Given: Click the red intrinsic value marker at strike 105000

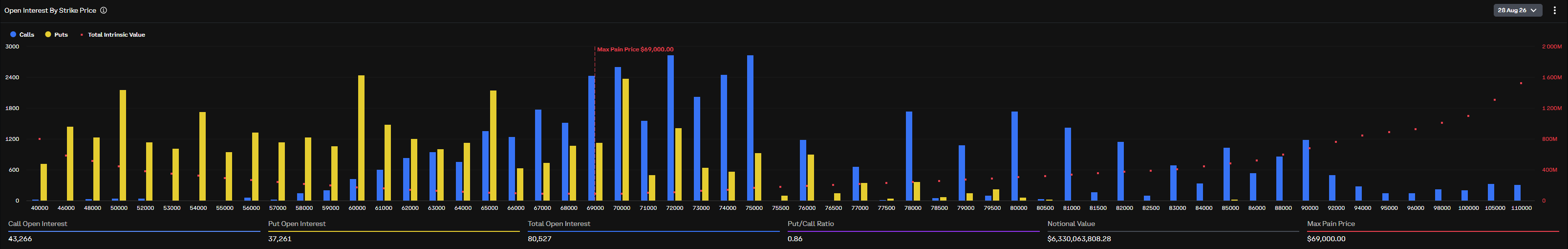Looking at the screenshot, I should point(1495,100).
